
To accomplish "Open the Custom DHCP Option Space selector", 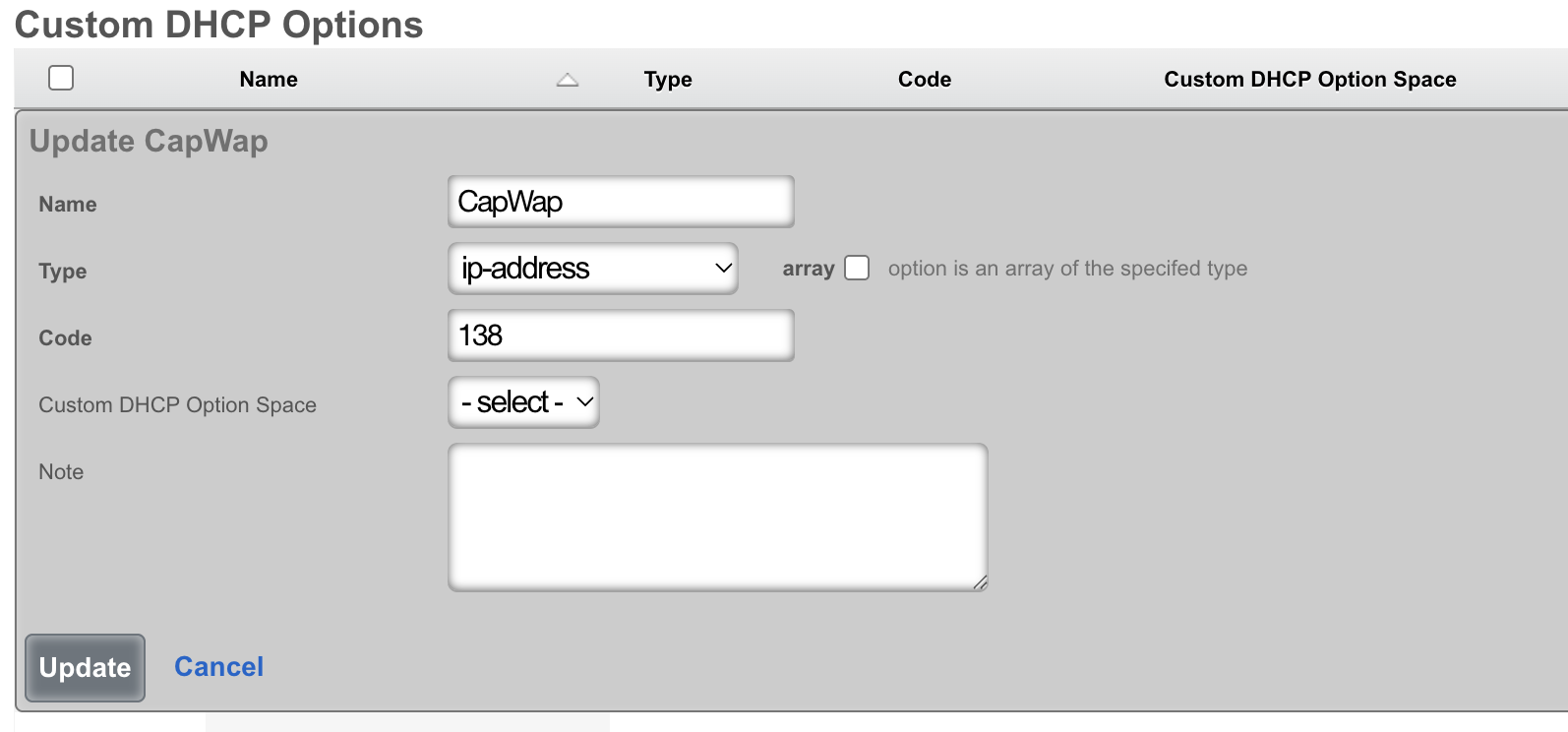I will coord(523,401).
